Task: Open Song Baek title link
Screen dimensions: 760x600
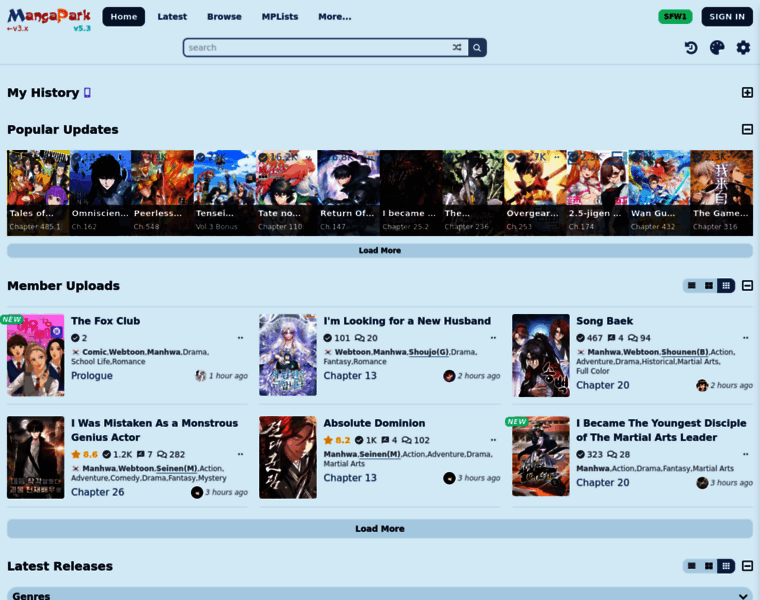Action: point(604,321)
